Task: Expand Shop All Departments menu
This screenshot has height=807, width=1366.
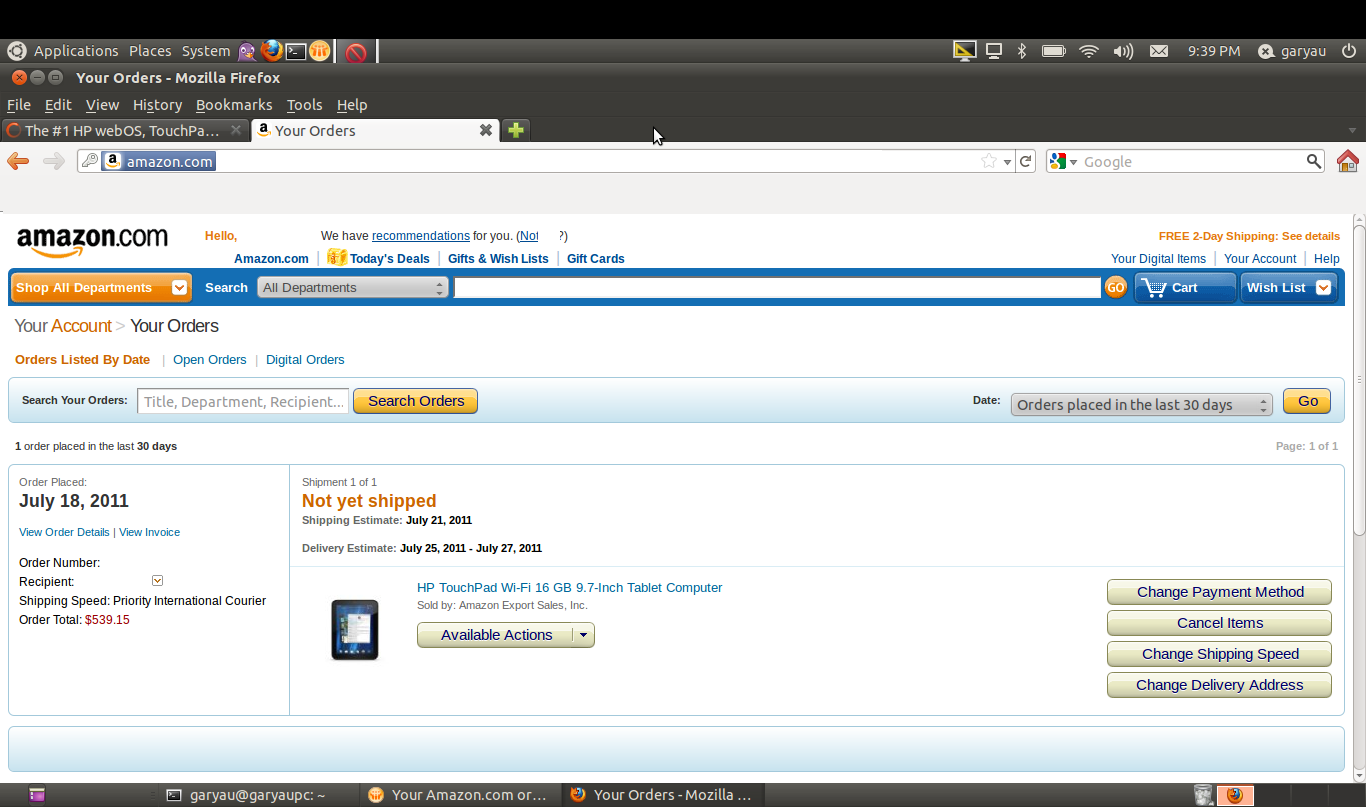Action: pos(101,288)
